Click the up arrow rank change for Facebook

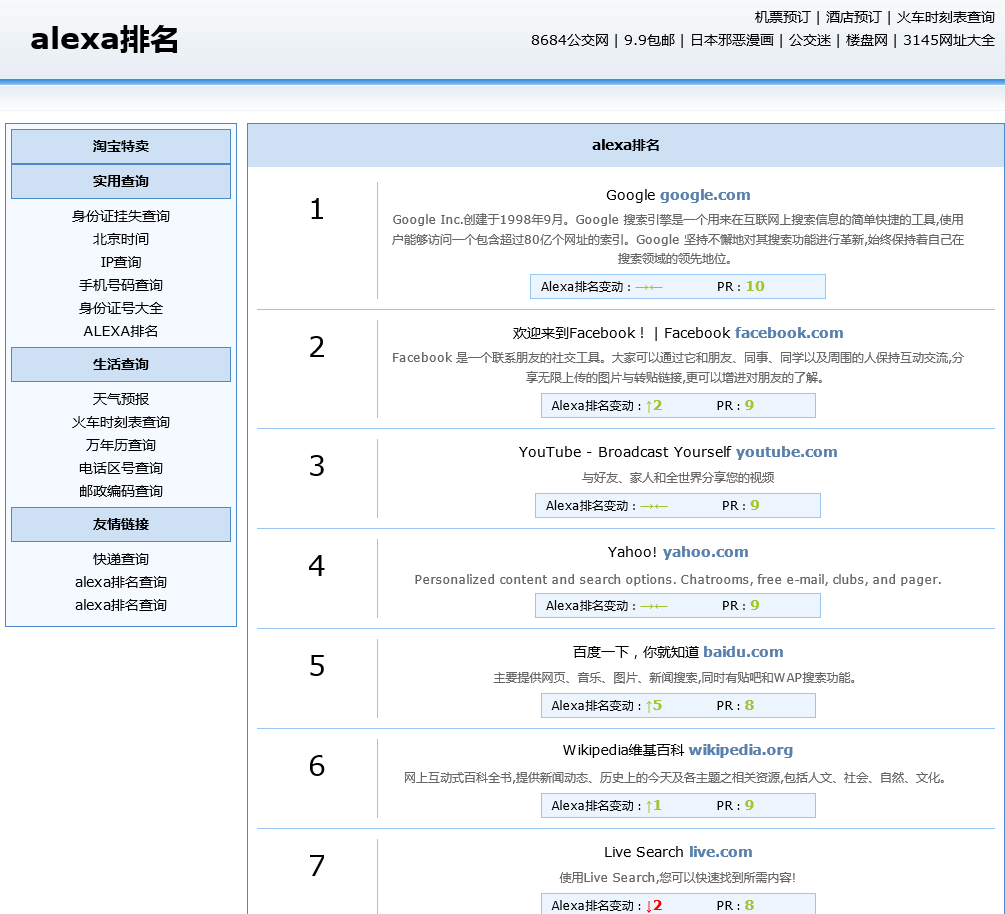point(654,406)
